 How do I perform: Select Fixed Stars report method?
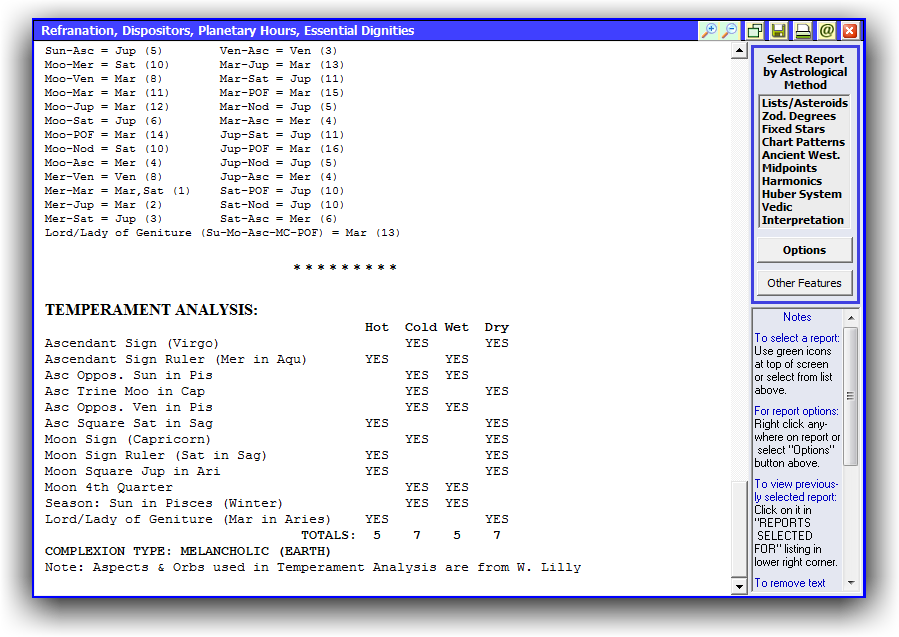[x=793, y=129]
